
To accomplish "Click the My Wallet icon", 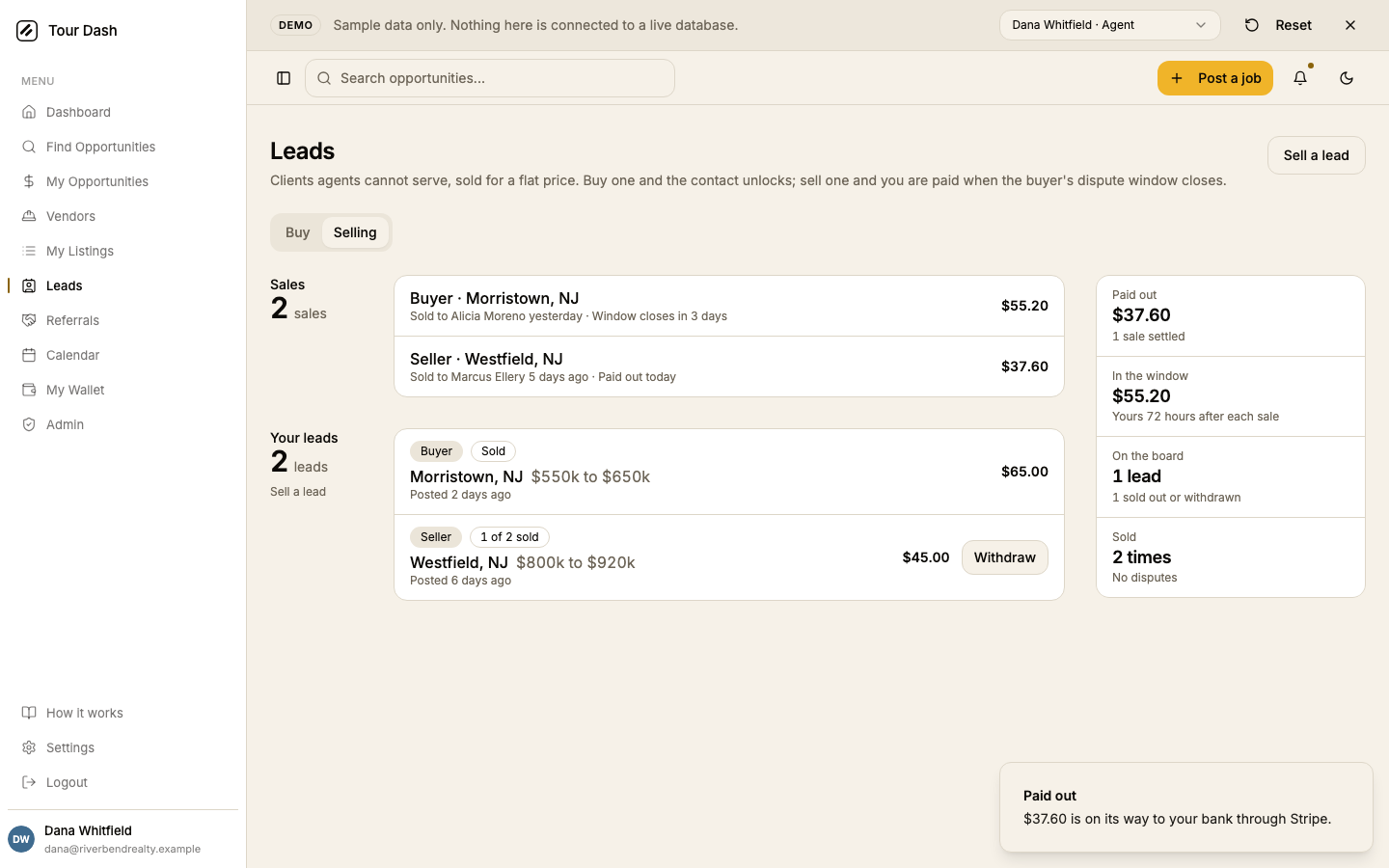I will [29, 390].
